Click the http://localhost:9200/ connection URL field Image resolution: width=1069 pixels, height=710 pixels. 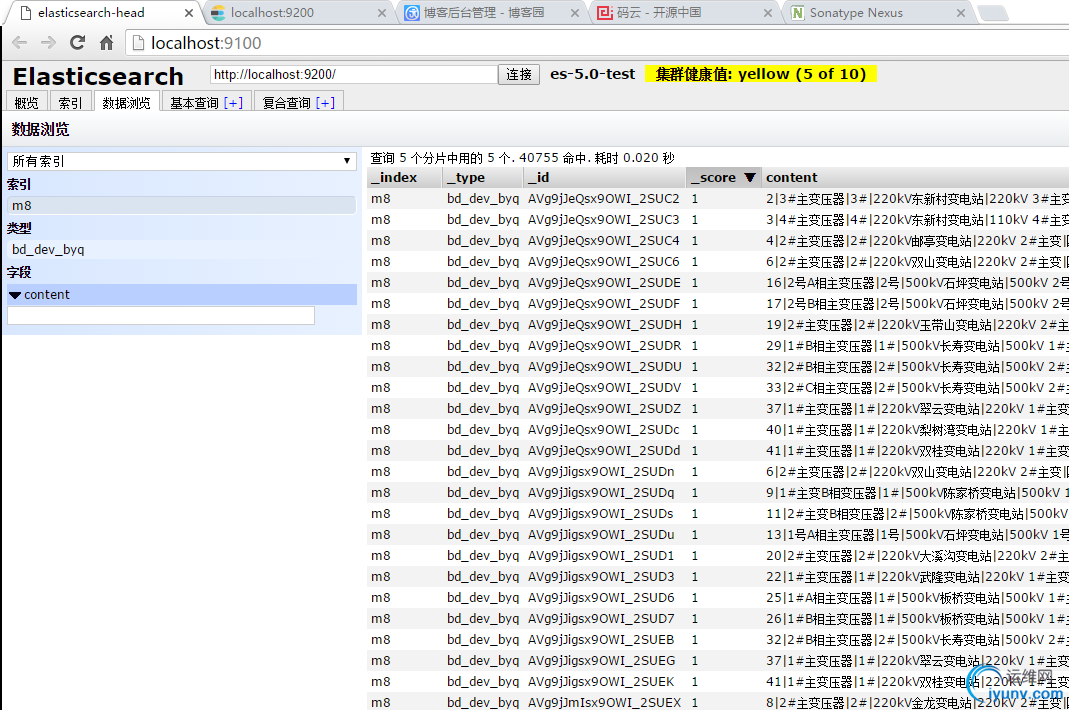[354, 74]
